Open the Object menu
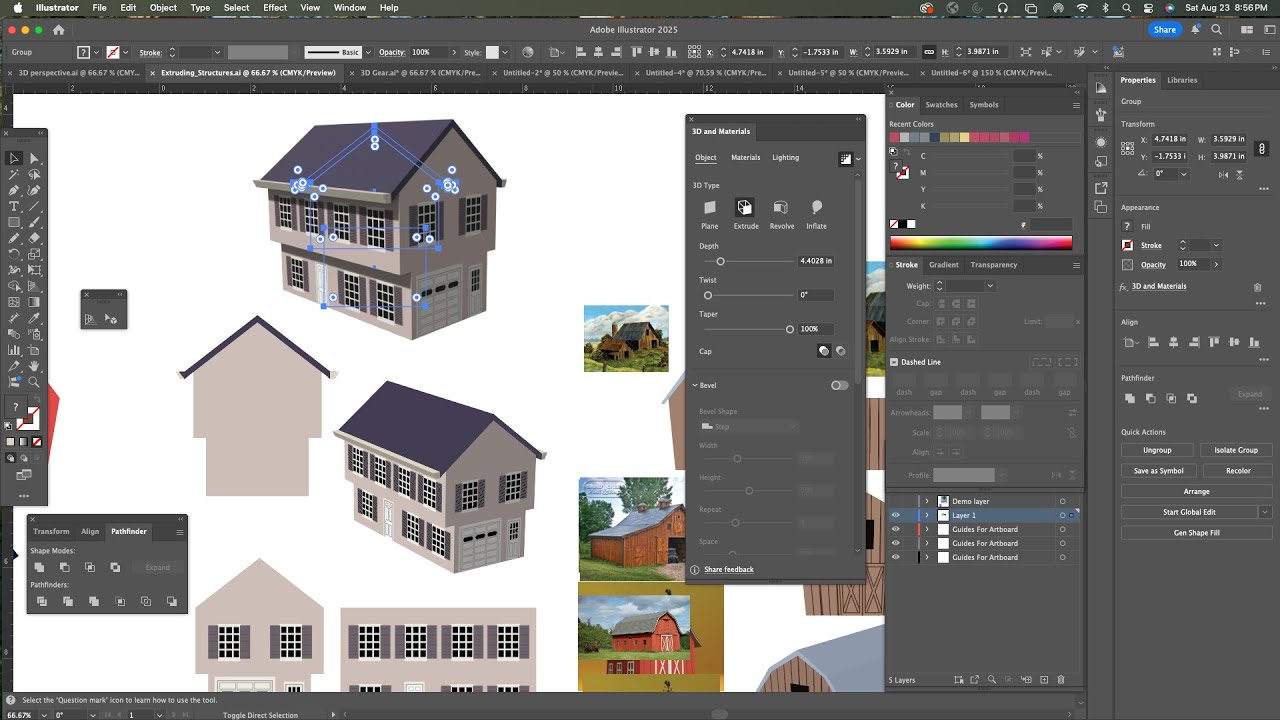The image size is (1280, 720). click(163, 7)
